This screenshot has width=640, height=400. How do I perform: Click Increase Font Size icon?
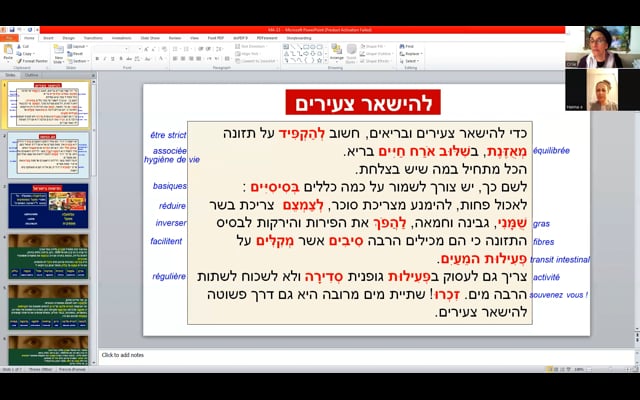tap(146, 49)
